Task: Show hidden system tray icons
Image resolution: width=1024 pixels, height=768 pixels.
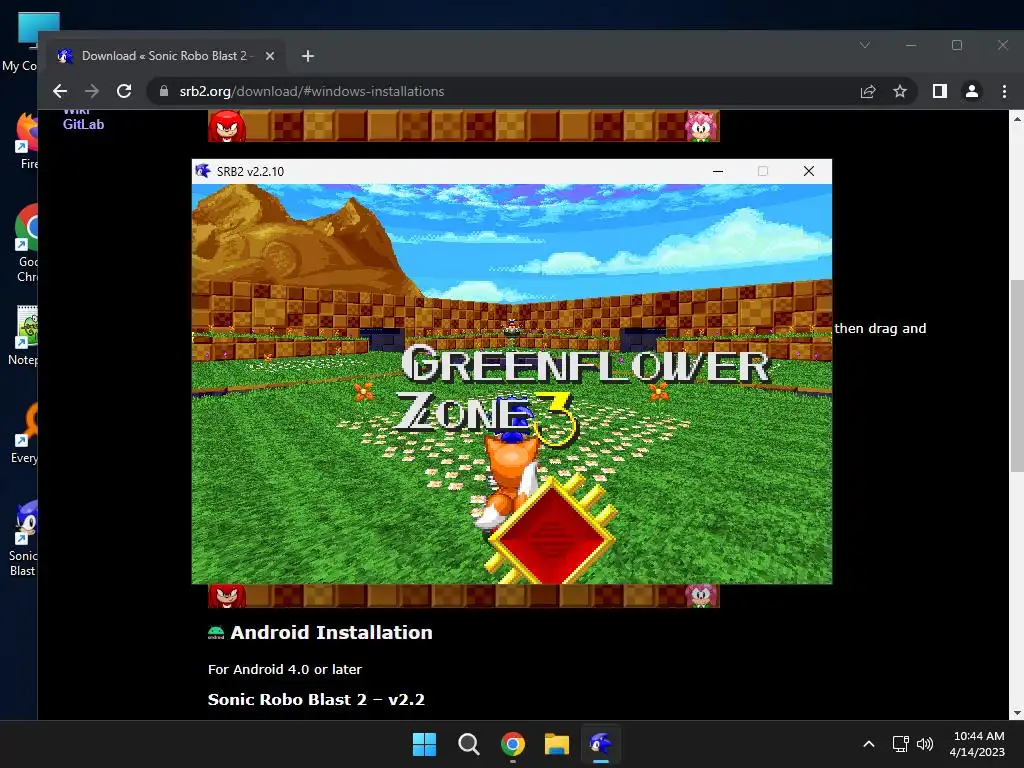Action: 869,744
